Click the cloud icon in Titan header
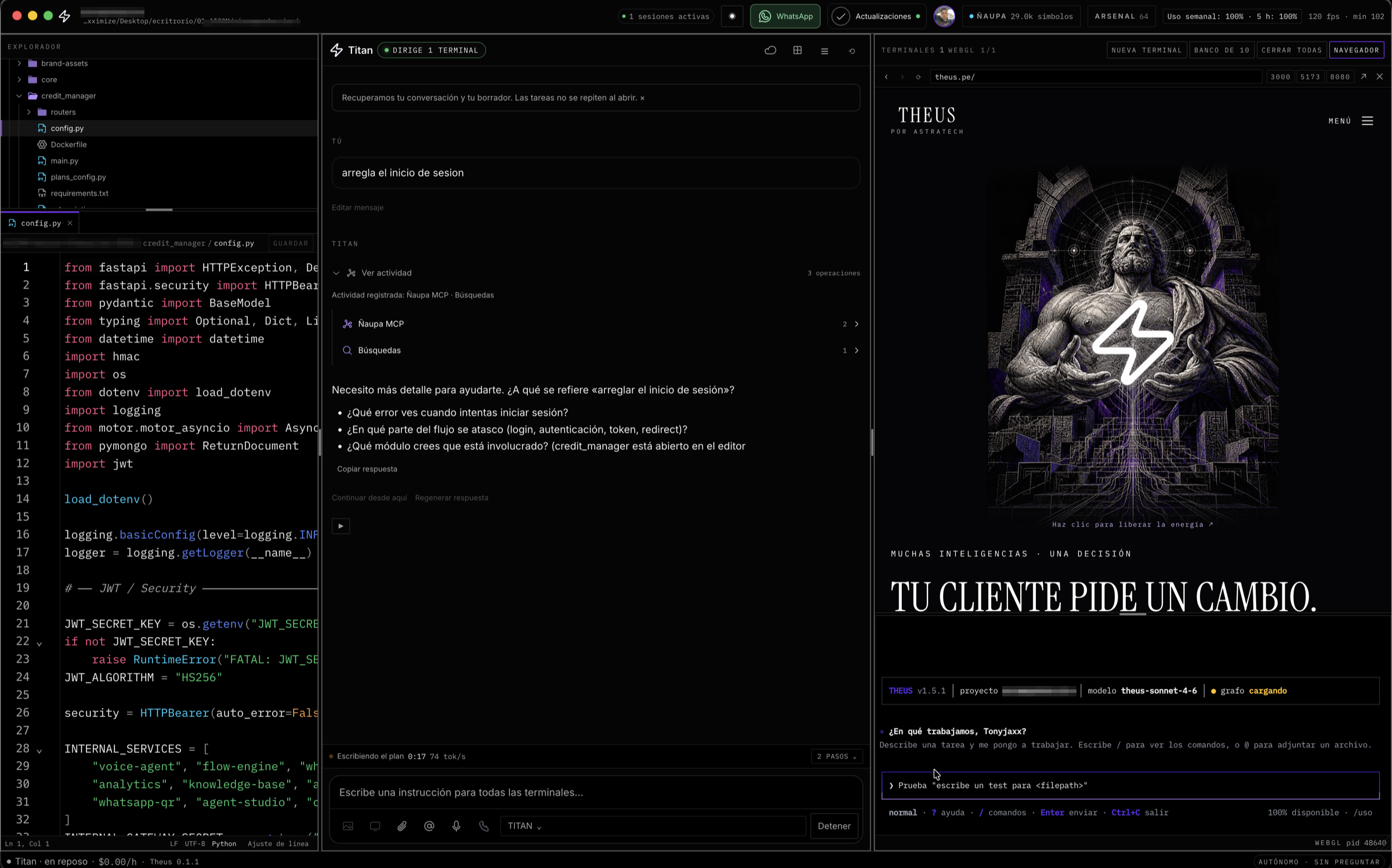 point(770,50)
